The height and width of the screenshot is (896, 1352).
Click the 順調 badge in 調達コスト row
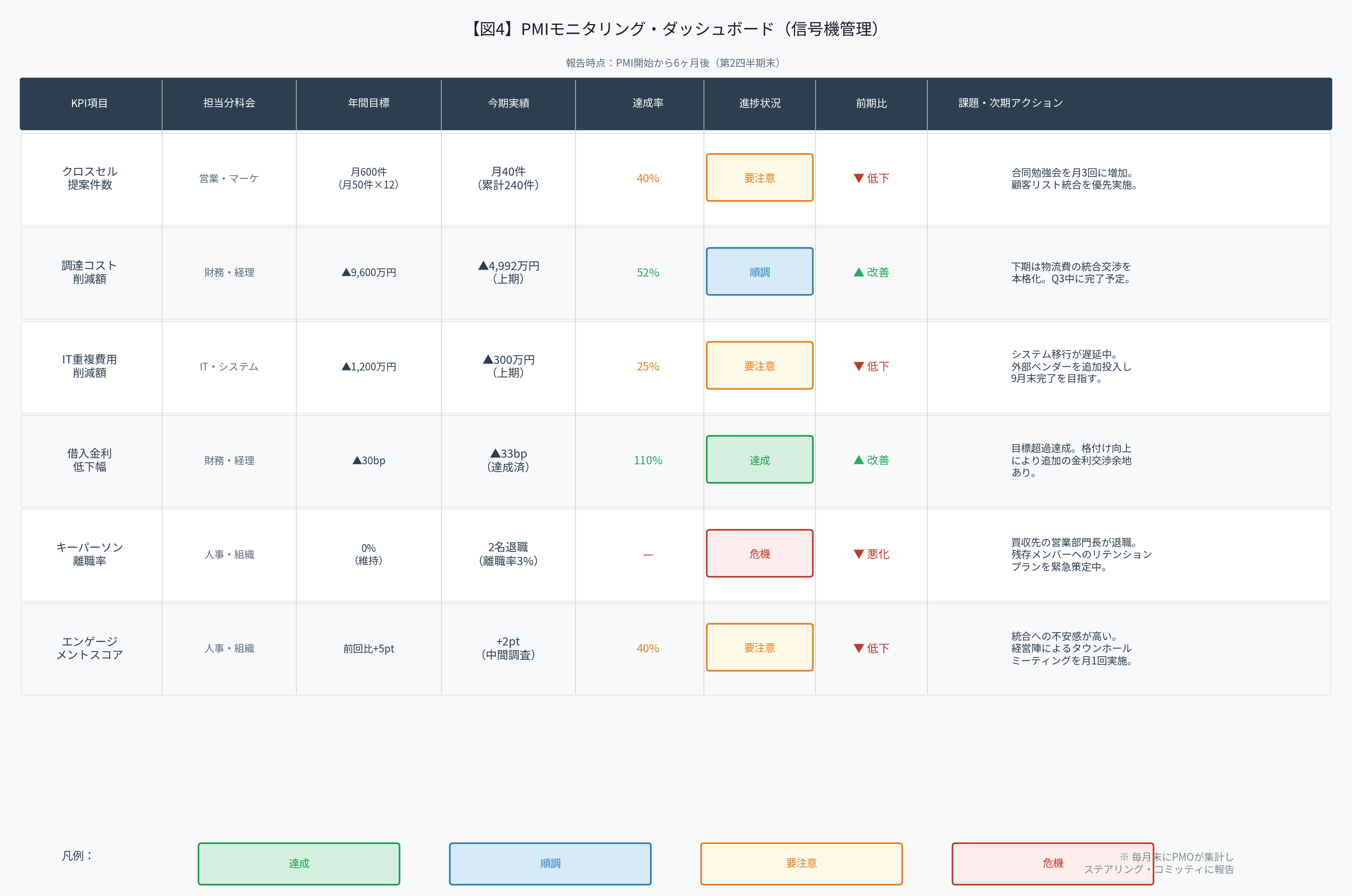760,272
